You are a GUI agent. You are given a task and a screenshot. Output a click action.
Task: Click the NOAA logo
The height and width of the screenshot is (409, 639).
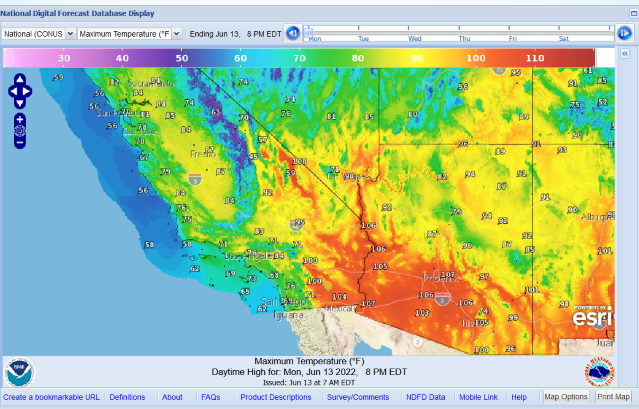[19, 372]
